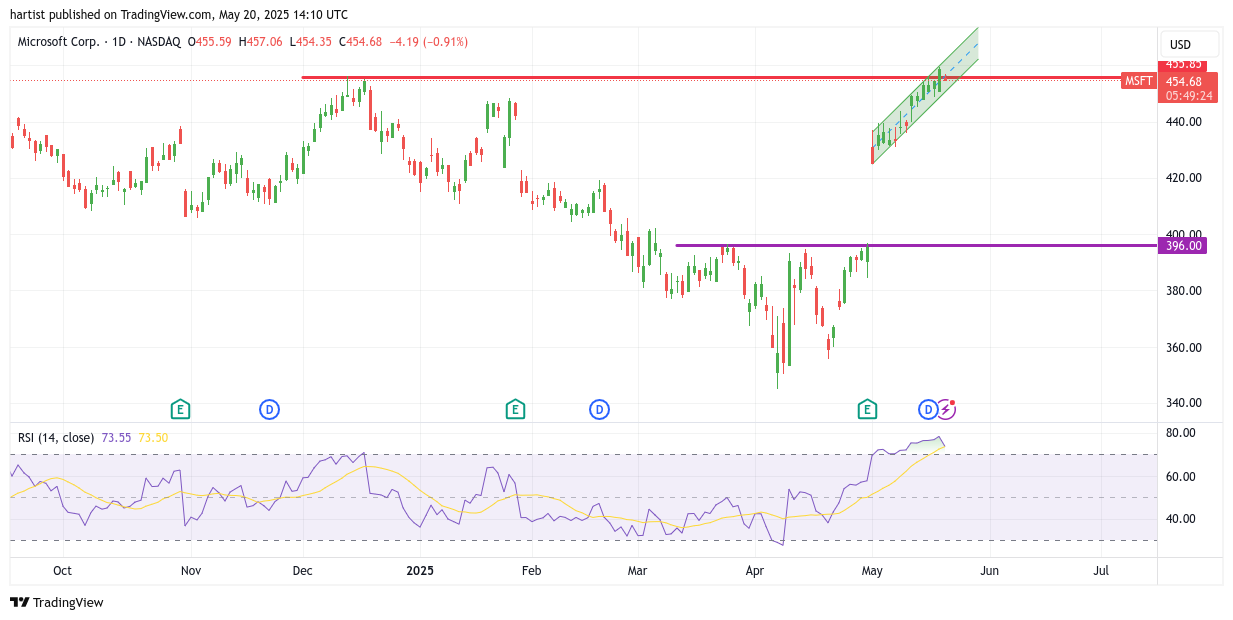1233x620 pixels.
Task: Click the May label on the time axis
Action: tap(872, 571)
